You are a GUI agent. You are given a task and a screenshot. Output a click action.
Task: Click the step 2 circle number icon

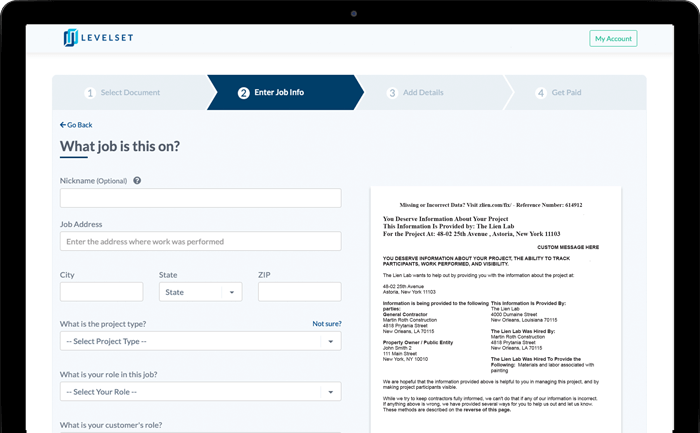pyautogui.click(x=244, y=93)
